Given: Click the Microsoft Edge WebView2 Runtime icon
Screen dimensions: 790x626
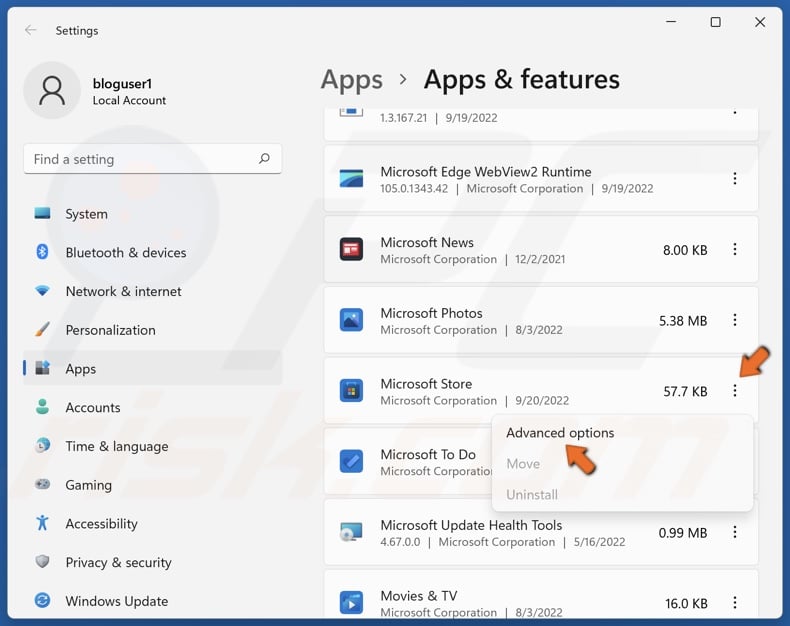Looking at the screenshot, I should click(x=351, y=178).
